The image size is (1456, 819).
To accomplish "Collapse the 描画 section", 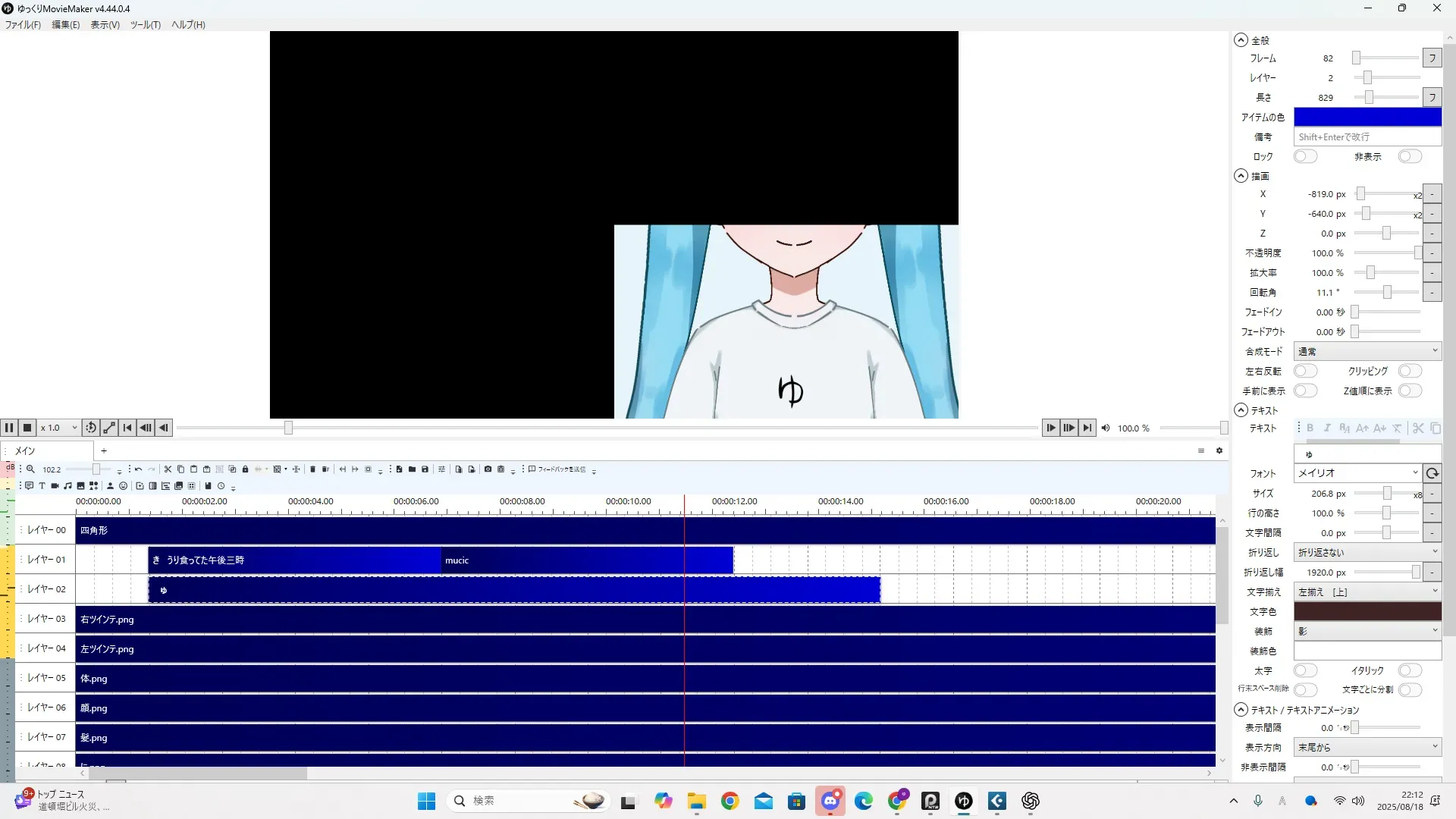I will coord(1241,176).
